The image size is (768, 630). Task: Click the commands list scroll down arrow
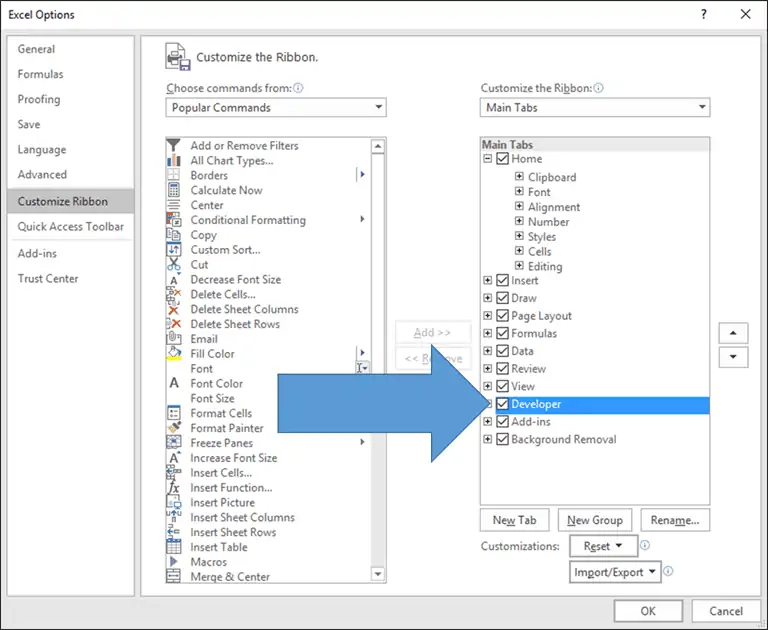click(x=378, y=574)
